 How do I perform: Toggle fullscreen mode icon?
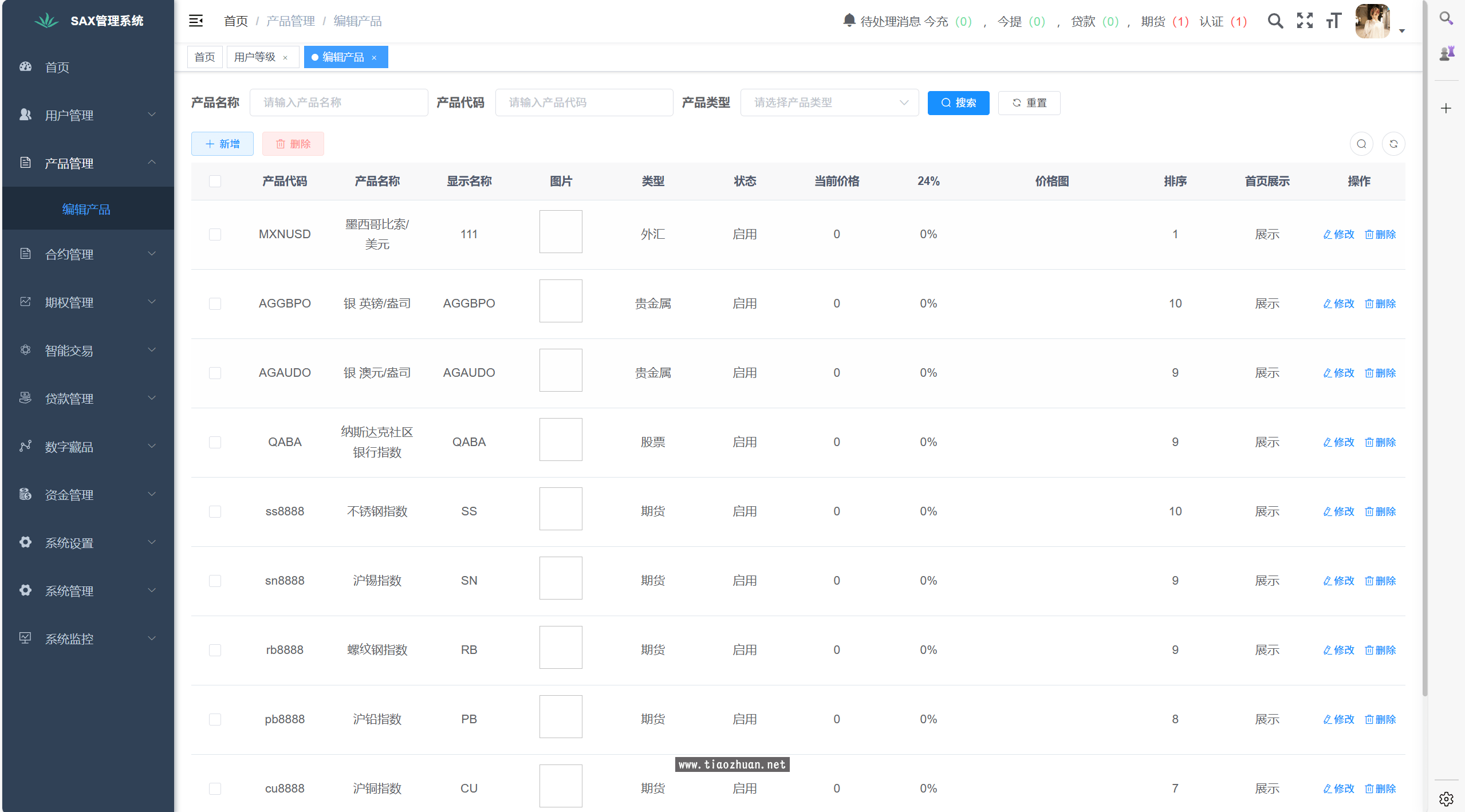coord(1305,21)
